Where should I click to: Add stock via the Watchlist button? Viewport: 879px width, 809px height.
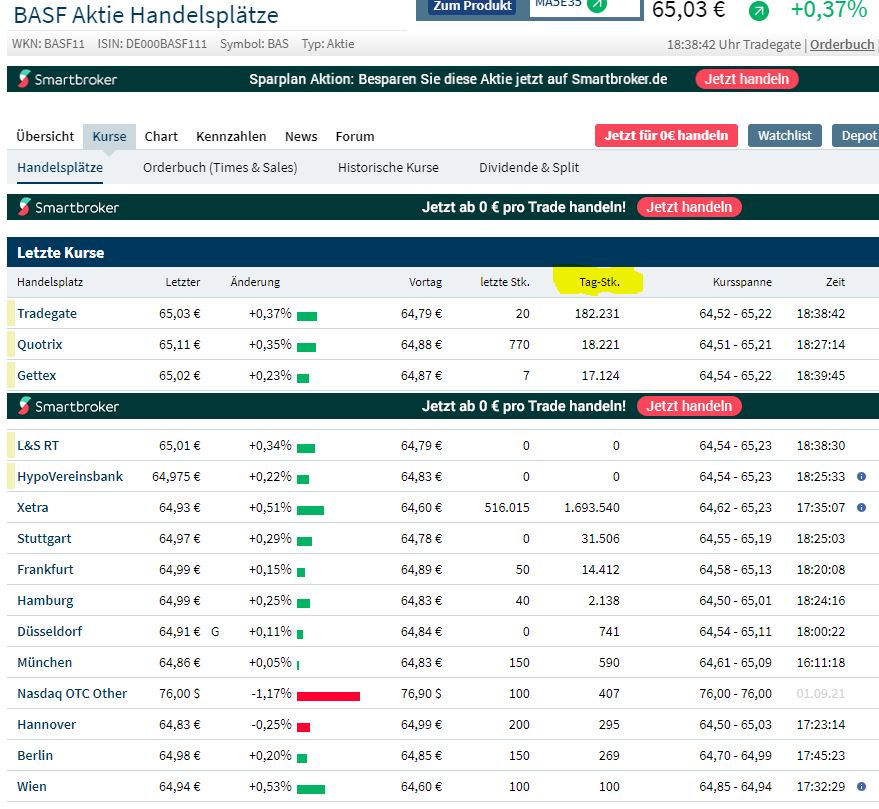[x=784, y=136]
